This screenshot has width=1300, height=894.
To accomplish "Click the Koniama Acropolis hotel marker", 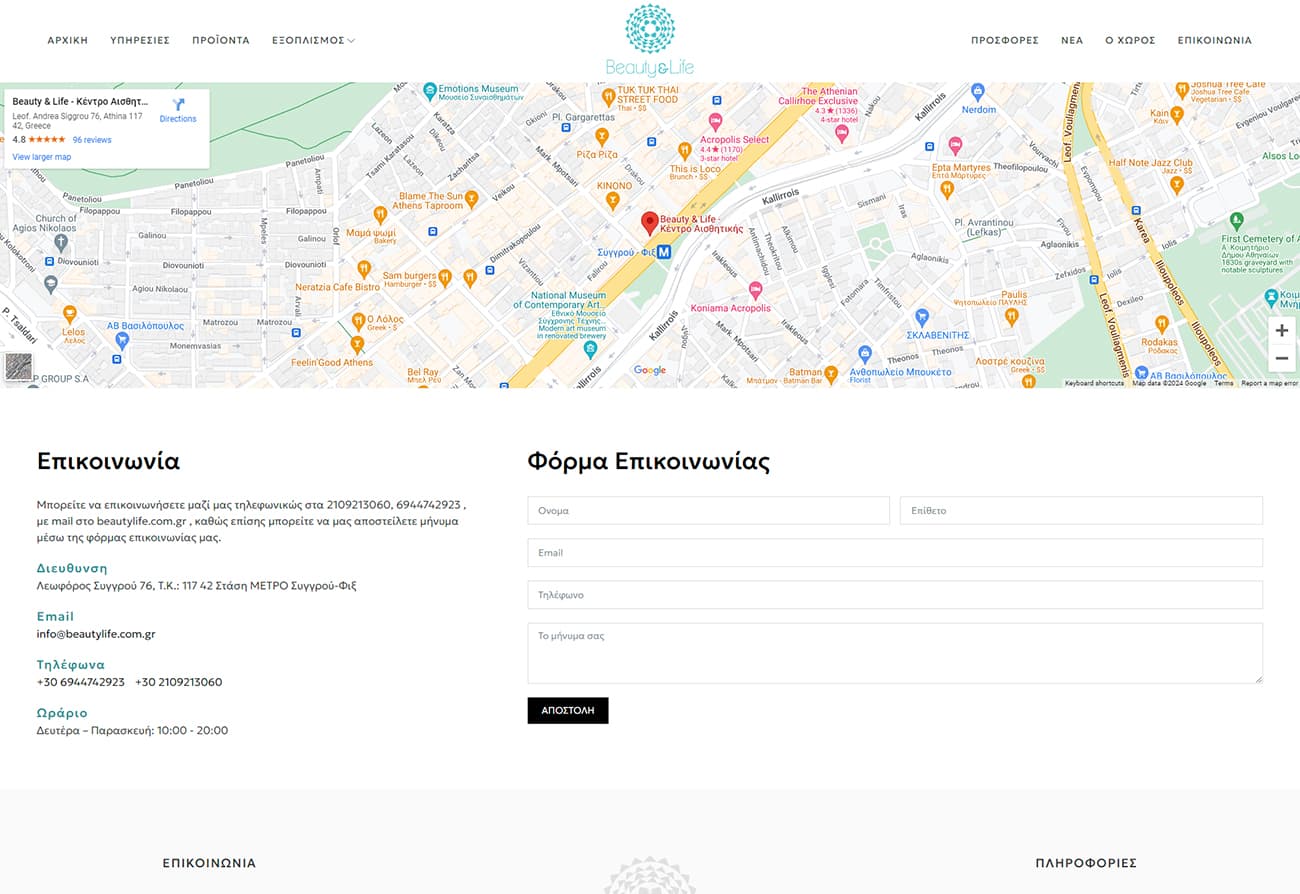I will click(x=755, y=290).
